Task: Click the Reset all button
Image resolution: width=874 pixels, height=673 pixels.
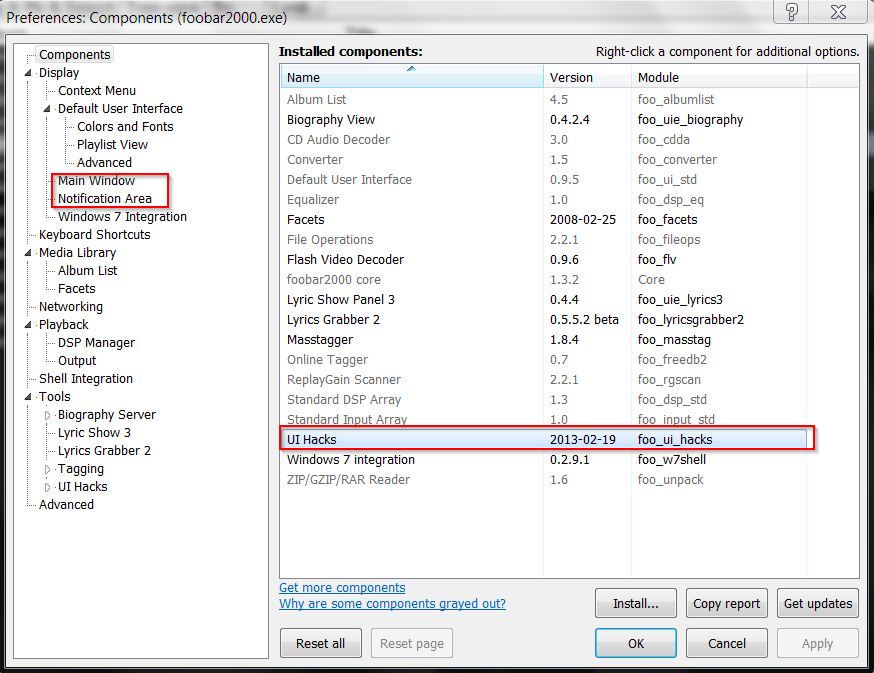Action: coord(321,643)
